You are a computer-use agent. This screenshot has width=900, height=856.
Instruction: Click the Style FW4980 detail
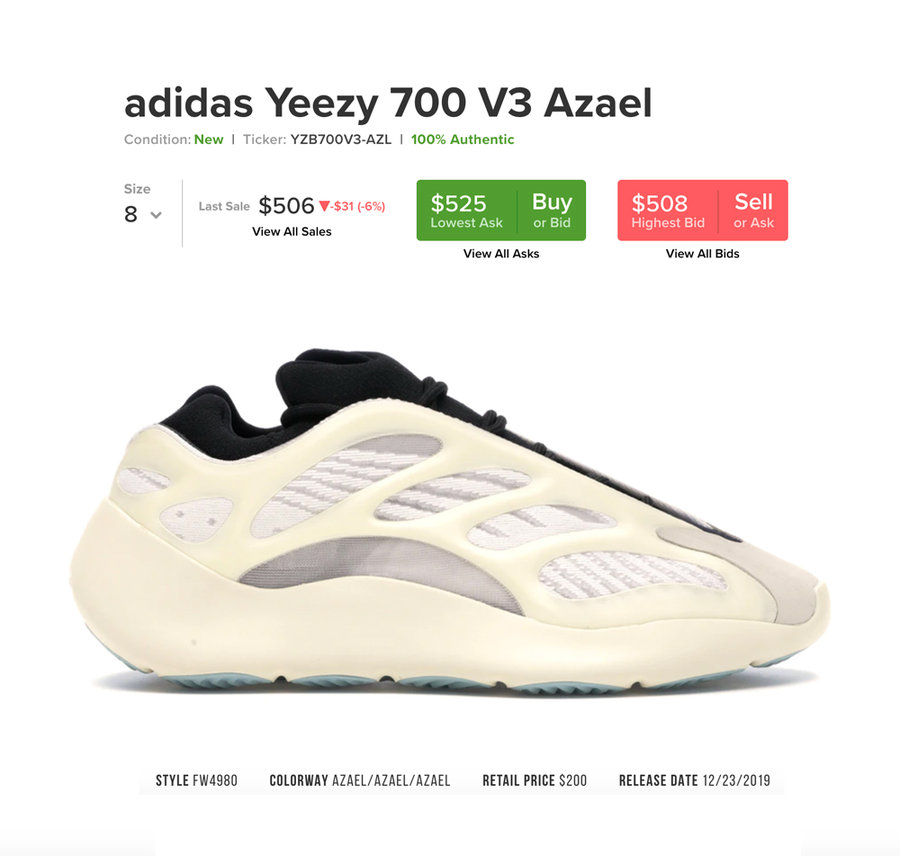click(196, 780)
